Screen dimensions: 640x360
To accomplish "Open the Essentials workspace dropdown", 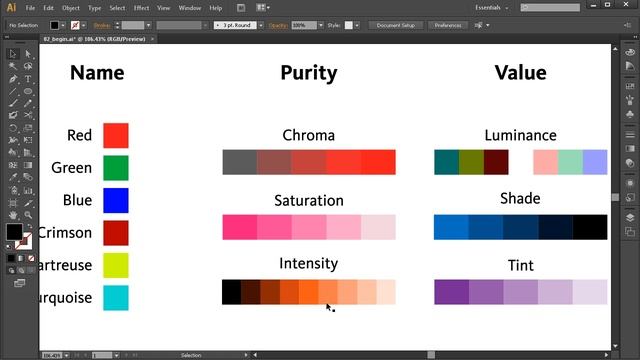I will tap(492, 7).
